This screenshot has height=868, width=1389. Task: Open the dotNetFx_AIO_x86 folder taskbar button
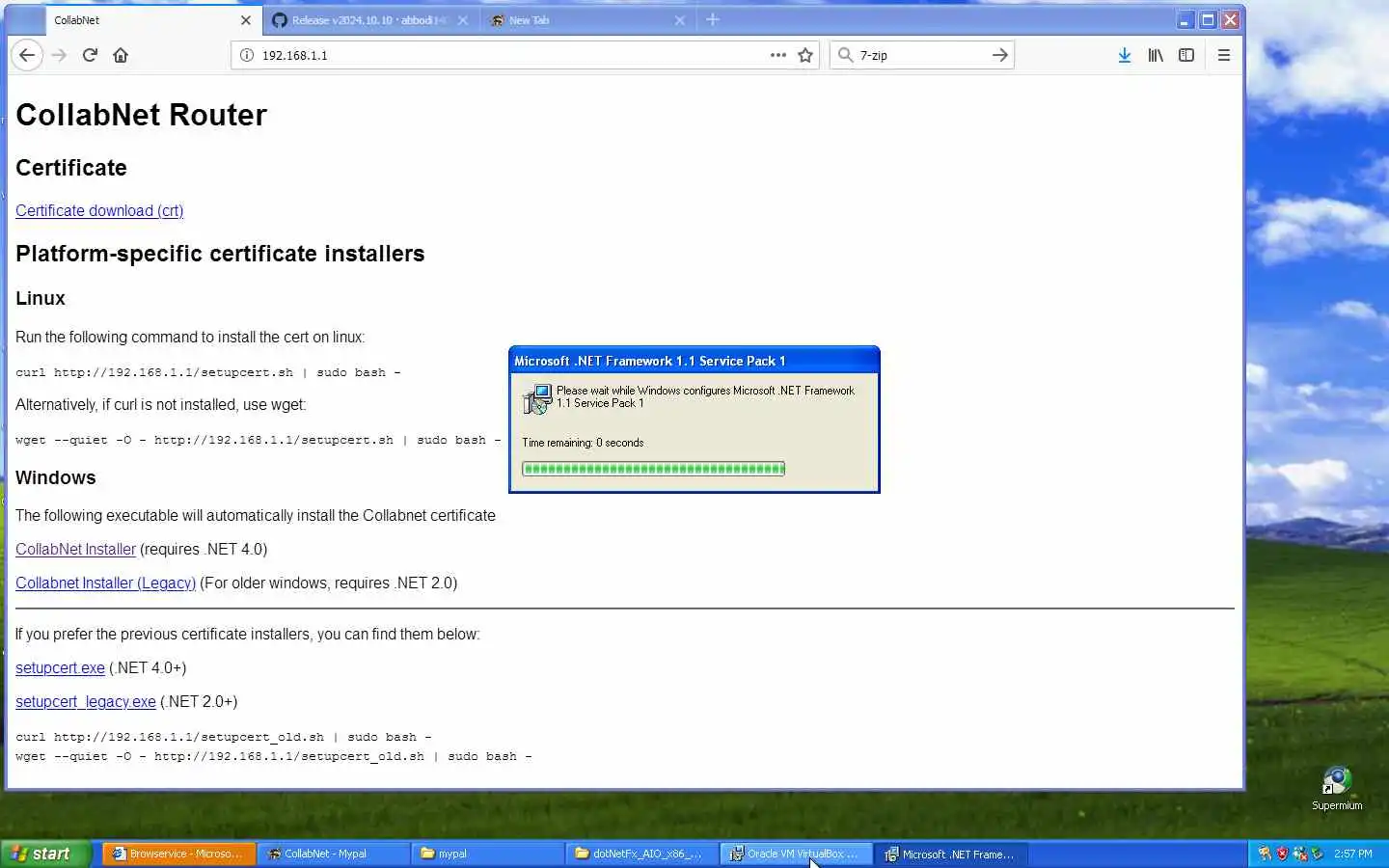click(641, 854)
